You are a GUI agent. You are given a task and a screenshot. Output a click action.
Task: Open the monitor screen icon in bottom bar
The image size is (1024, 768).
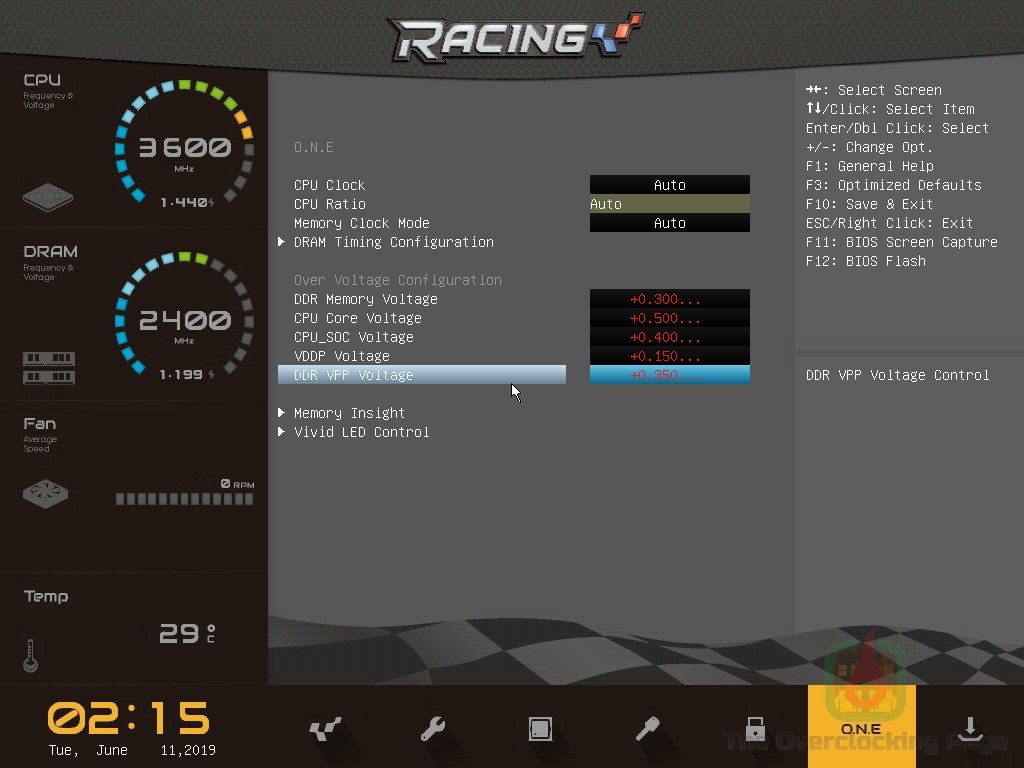pyautogui.click(x=540, y=729)
